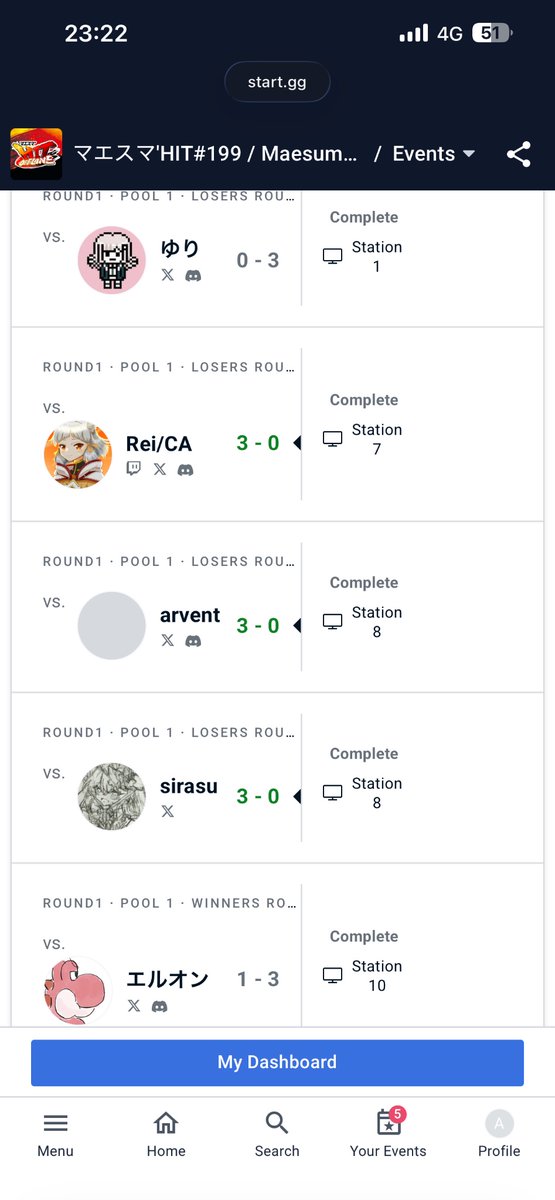Open the マエスマ'HIT#199 tournament link

click(x=216, y=154)
